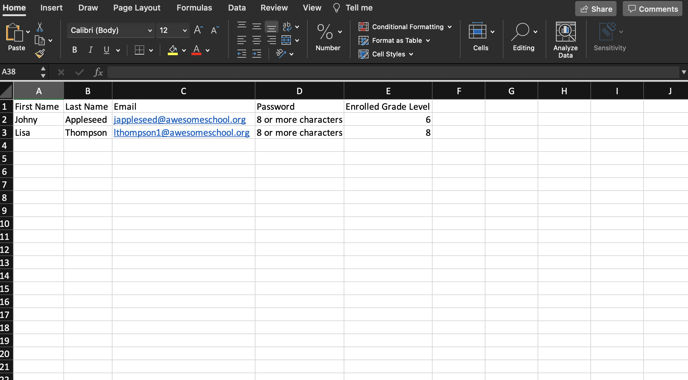Click the Copy icon
Image resolution: width=688 pixels, height=380 pixels.
click(39, 40)
